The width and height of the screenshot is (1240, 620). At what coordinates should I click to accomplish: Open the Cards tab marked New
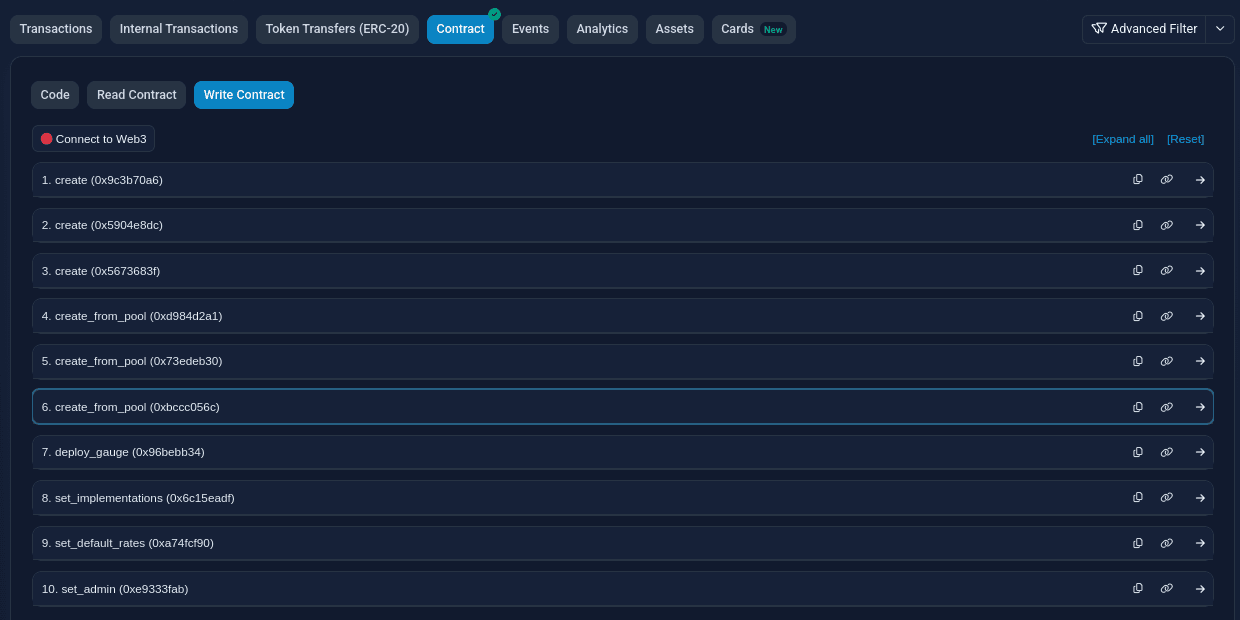tap(754, 29)
